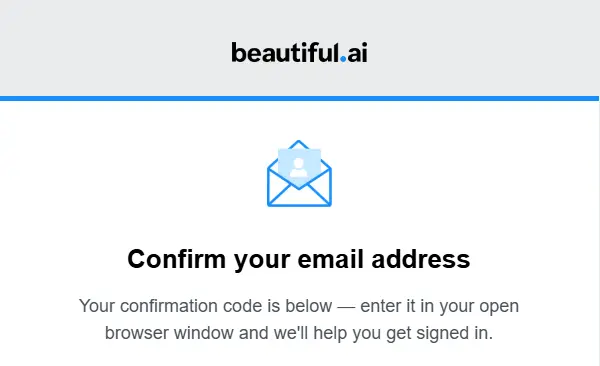Click the person avatar inside the envelope

pos(298,168)
